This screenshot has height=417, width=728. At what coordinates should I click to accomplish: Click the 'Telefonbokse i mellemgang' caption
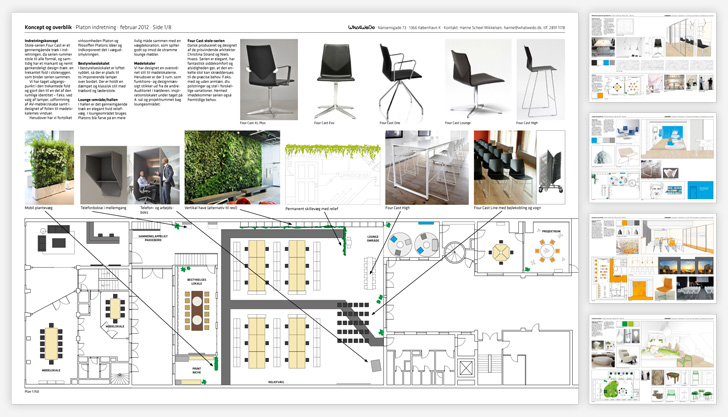(x=104, y=208)
